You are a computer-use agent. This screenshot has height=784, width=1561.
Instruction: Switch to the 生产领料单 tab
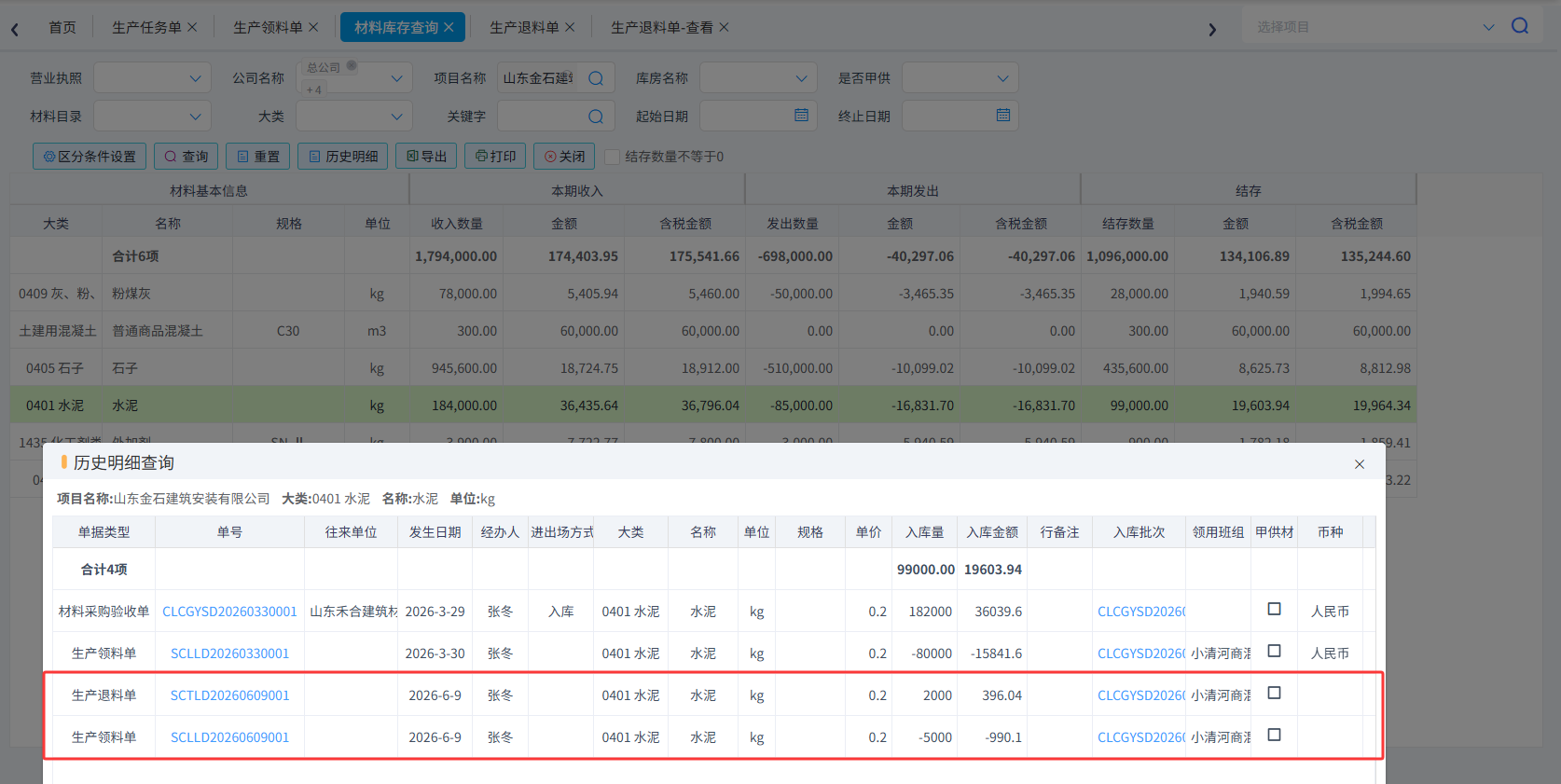click(268, 27)
